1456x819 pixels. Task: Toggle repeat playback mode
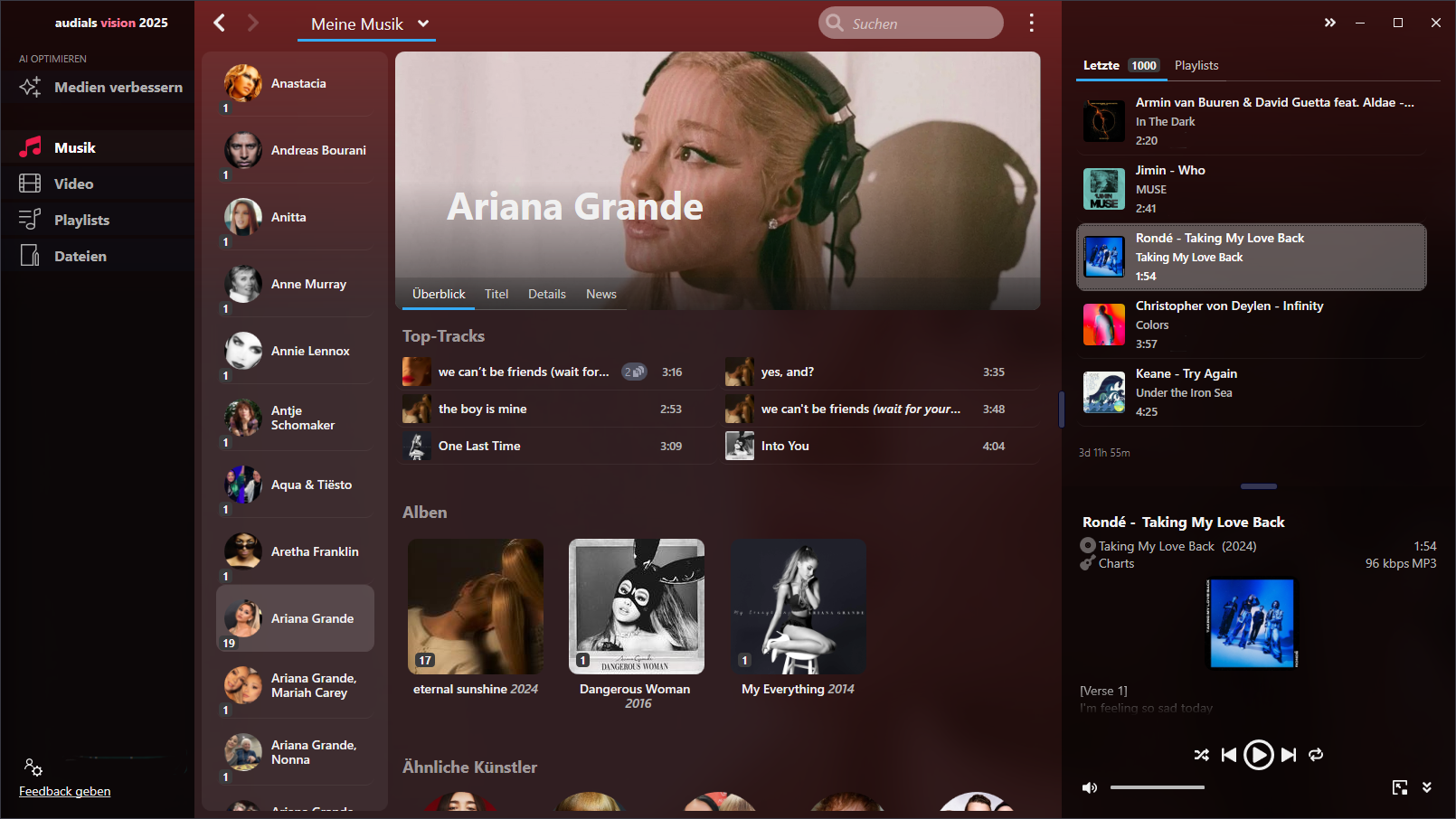coord(1316,755)
